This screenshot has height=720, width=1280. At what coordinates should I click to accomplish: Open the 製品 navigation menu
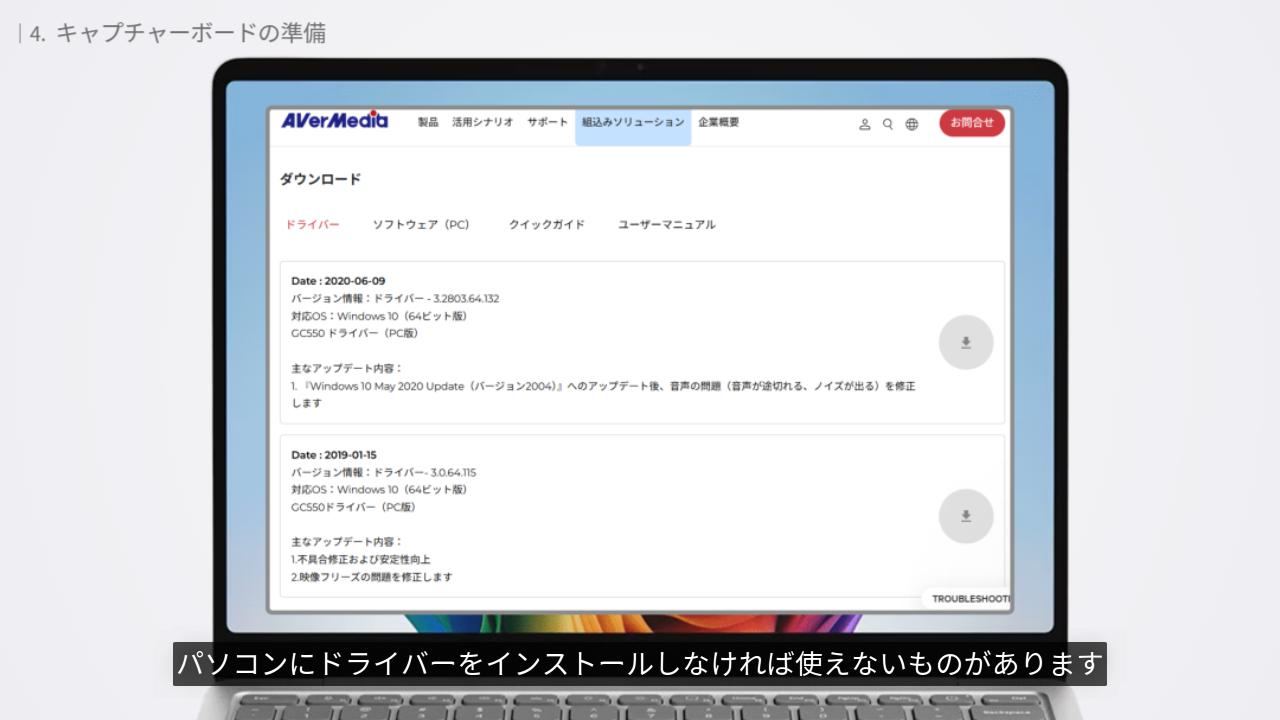point(428,122)
